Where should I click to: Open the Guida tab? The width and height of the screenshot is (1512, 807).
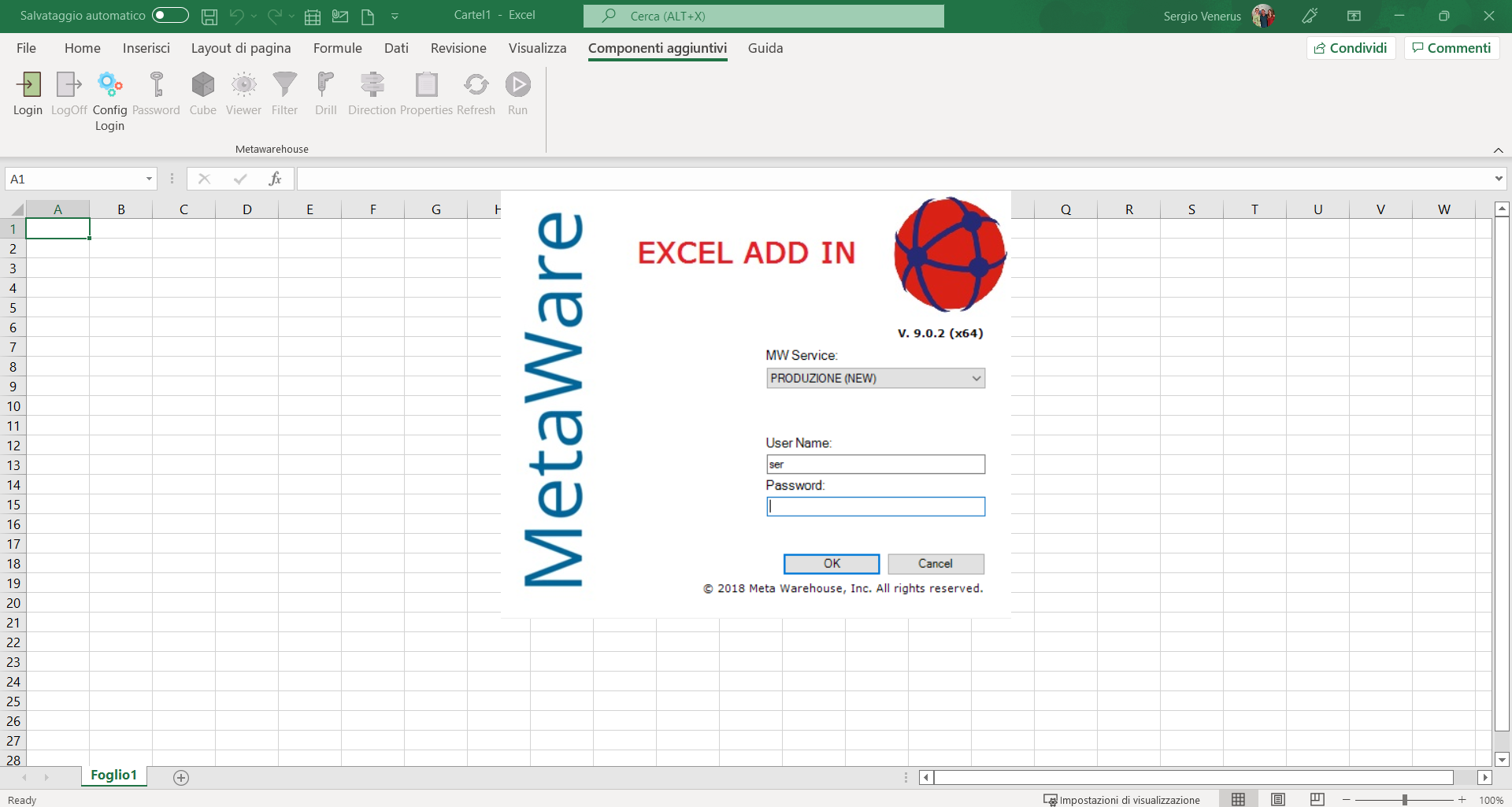765,48
